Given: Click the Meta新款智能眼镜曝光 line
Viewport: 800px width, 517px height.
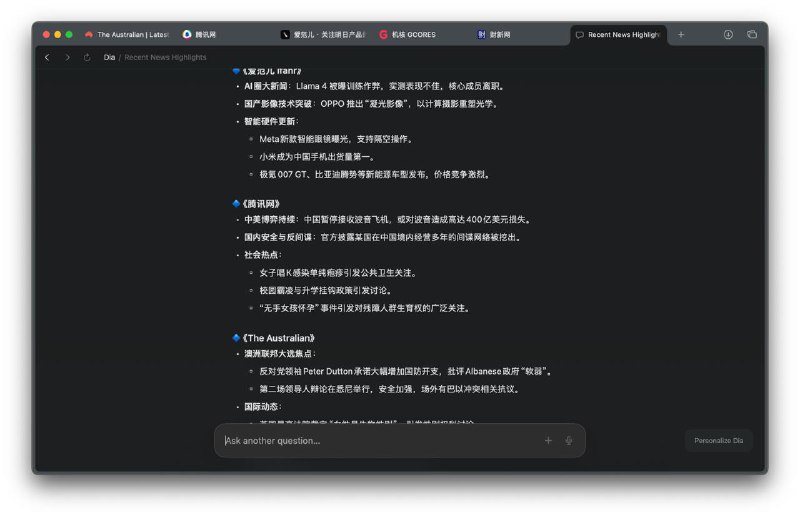Looking at the screenshot, I should [336, 139].
